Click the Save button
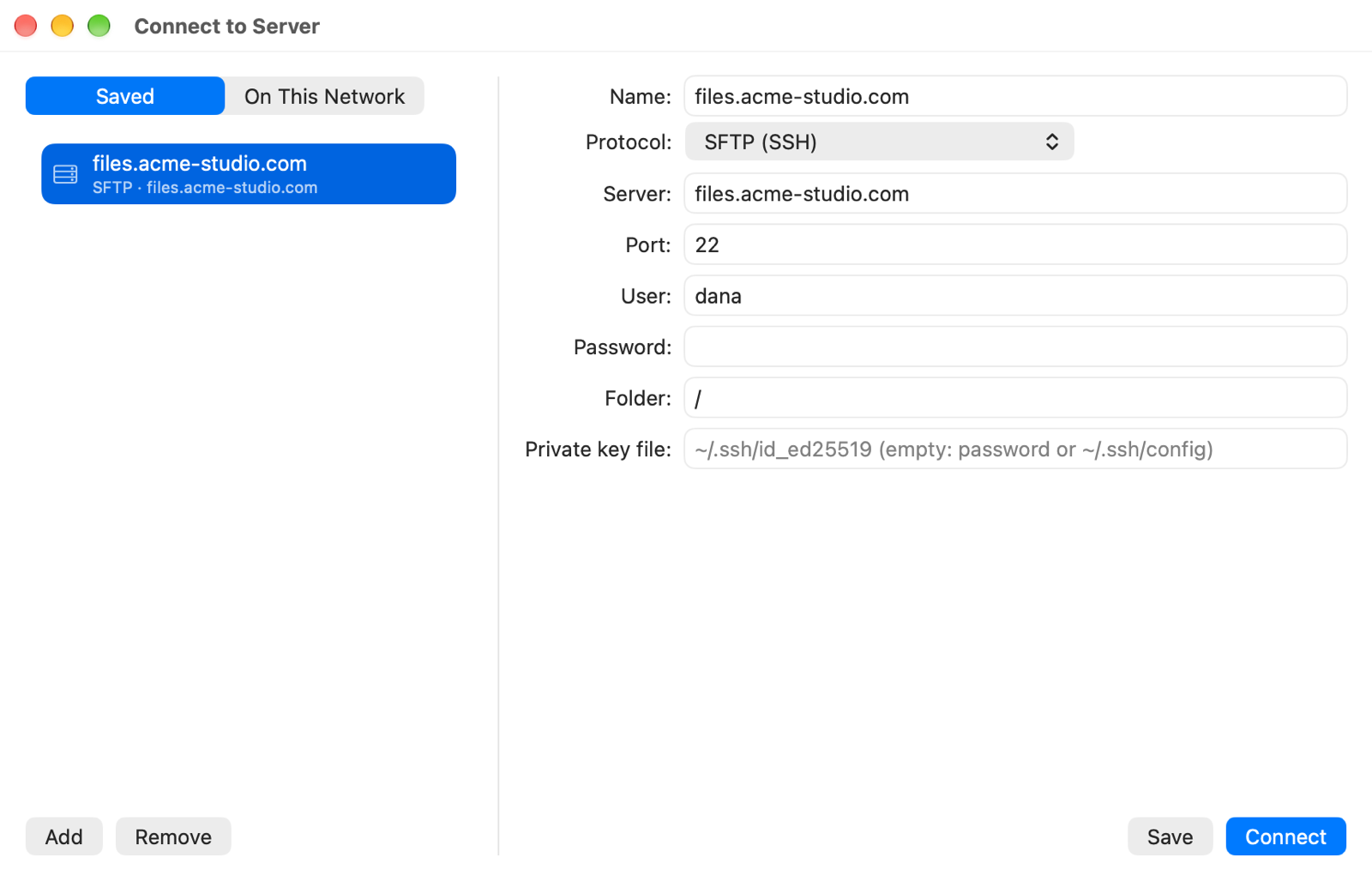Screen dimensions: 1372x881 (x=1170, y=836)
